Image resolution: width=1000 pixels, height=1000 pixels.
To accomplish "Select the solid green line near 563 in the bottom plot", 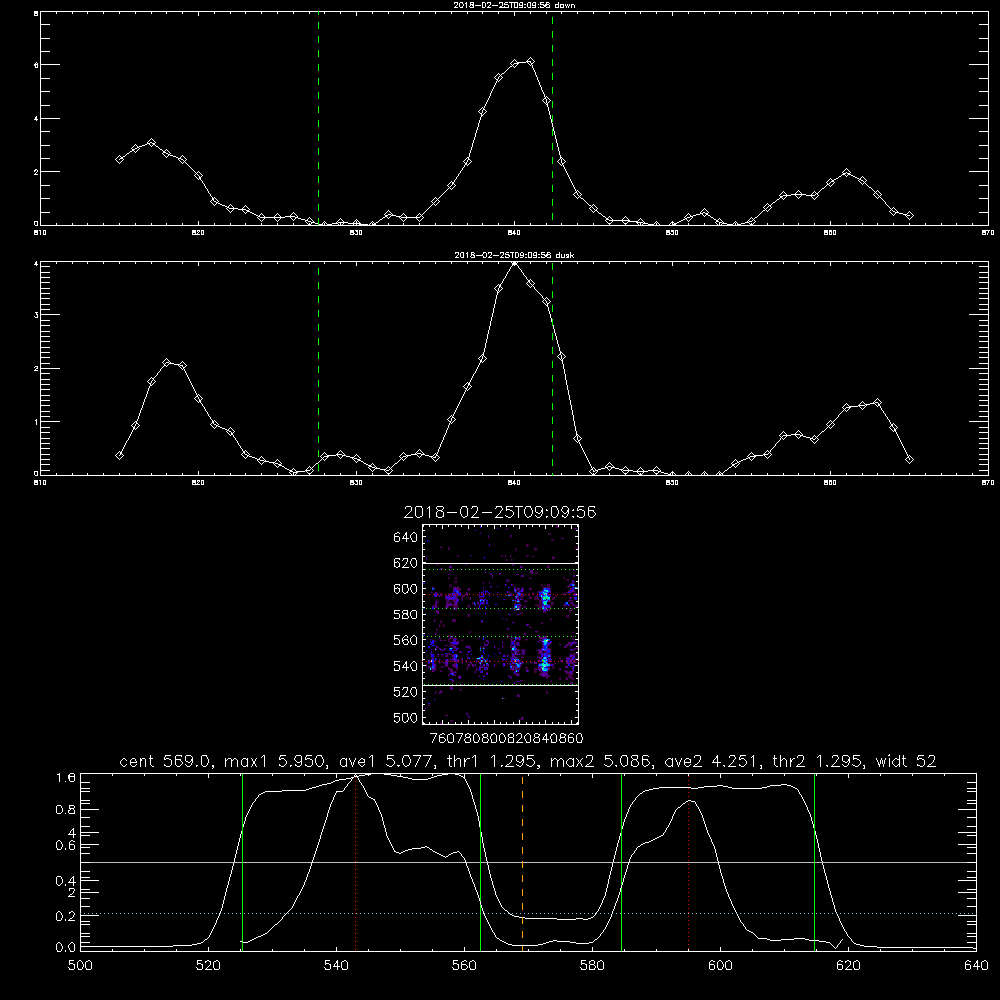I will 480,861.
